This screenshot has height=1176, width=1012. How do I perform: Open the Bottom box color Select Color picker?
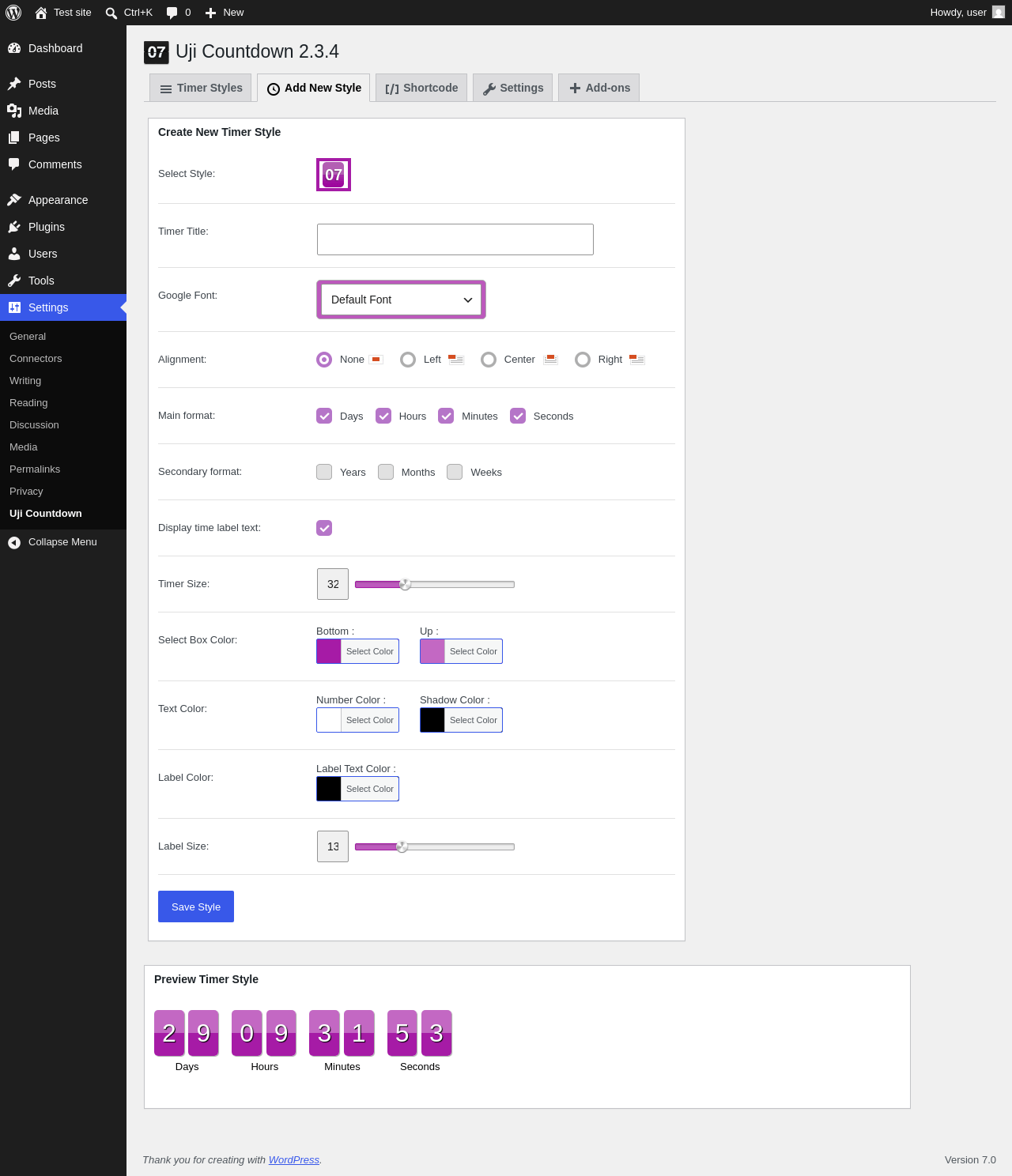357,651
